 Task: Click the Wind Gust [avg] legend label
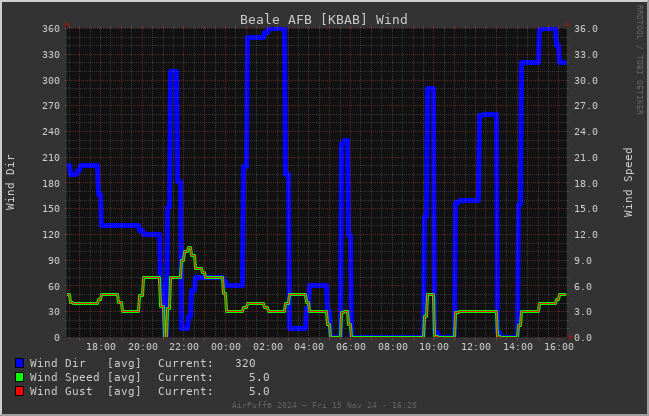click(85, 391)
